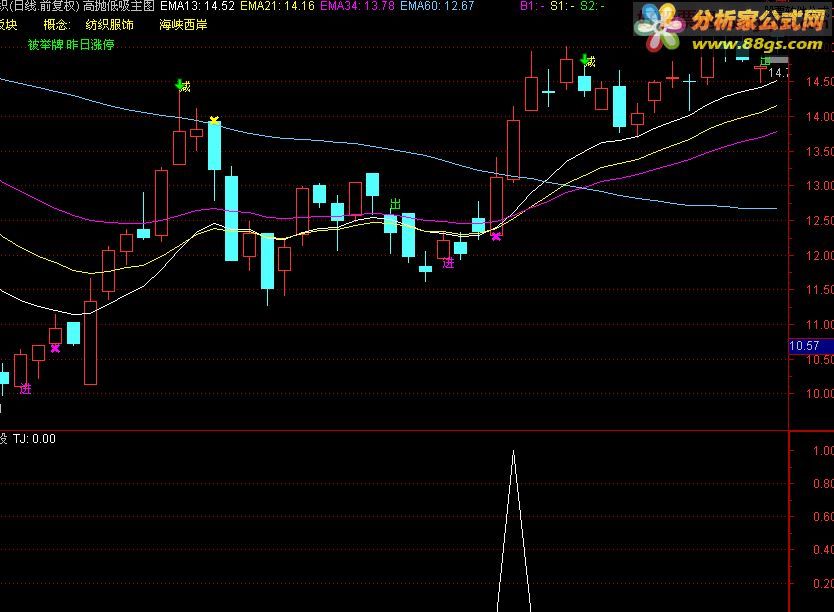Viewport: 834px width, 612px height.
Task: Click the EMA21: 14.16 legend value
Action: click(277, 6)
